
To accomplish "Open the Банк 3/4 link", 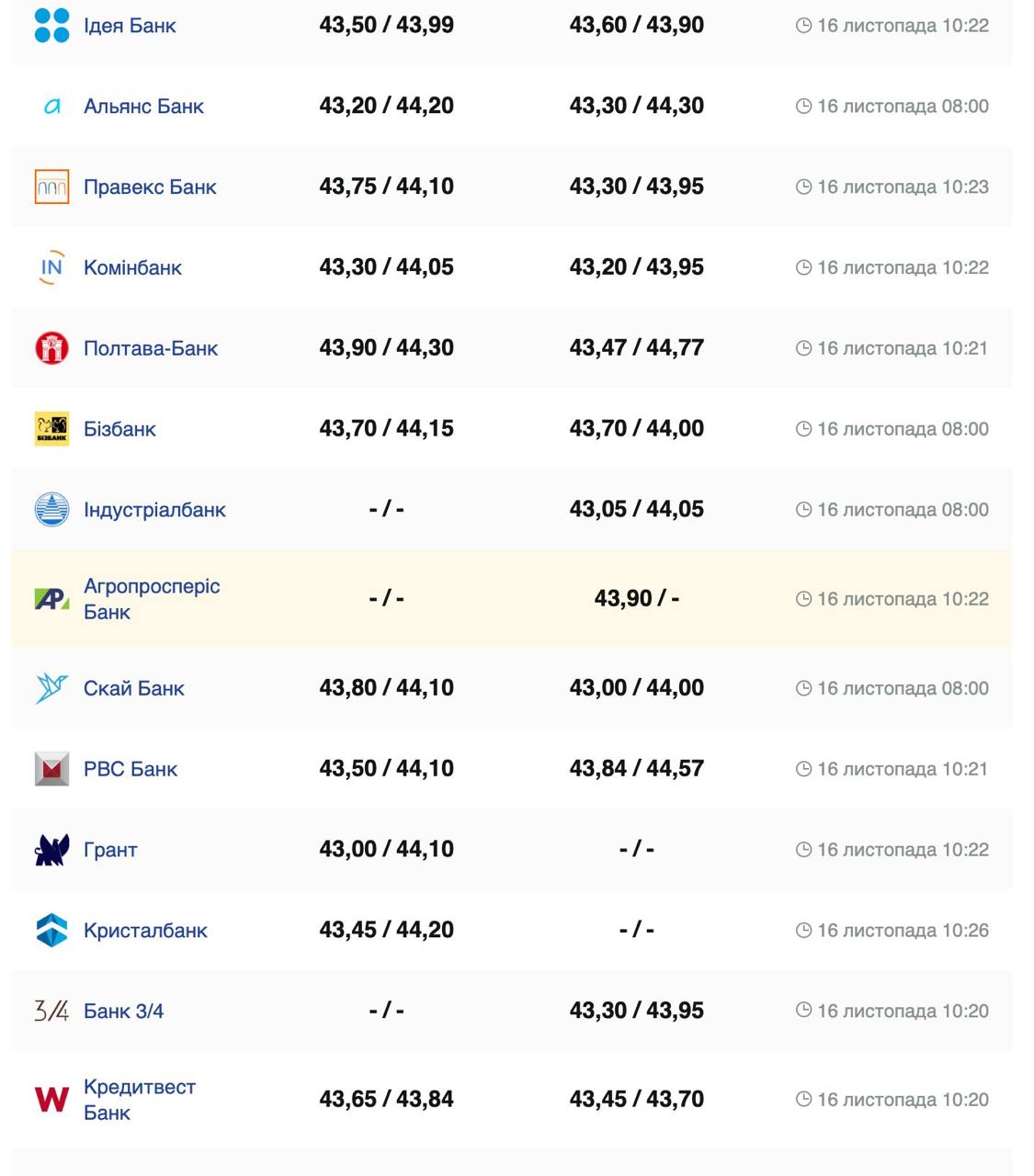I will click(x=123, y=1012).
